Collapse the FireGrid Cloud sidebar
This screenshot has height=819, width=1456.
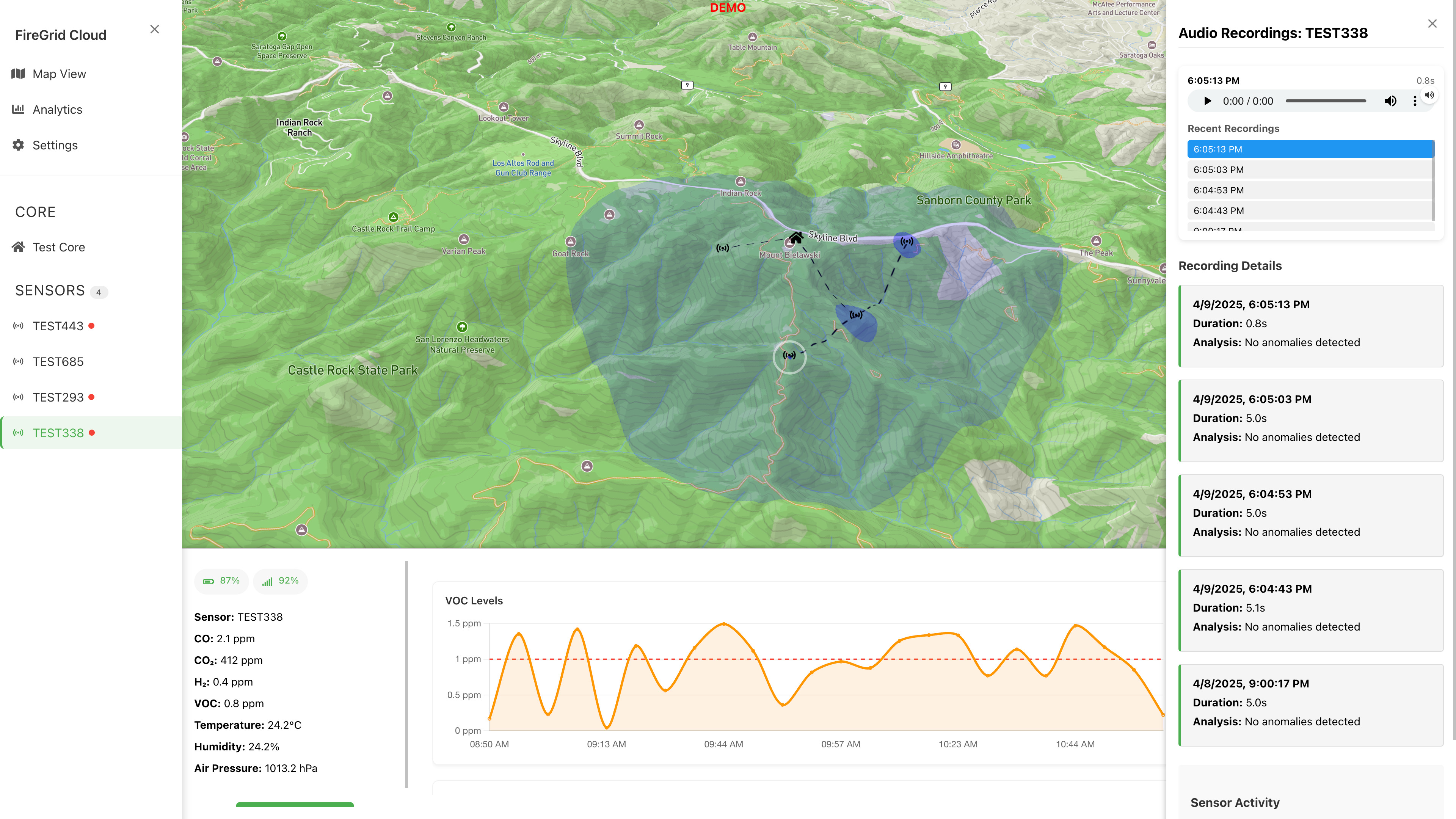click(154, 30)
